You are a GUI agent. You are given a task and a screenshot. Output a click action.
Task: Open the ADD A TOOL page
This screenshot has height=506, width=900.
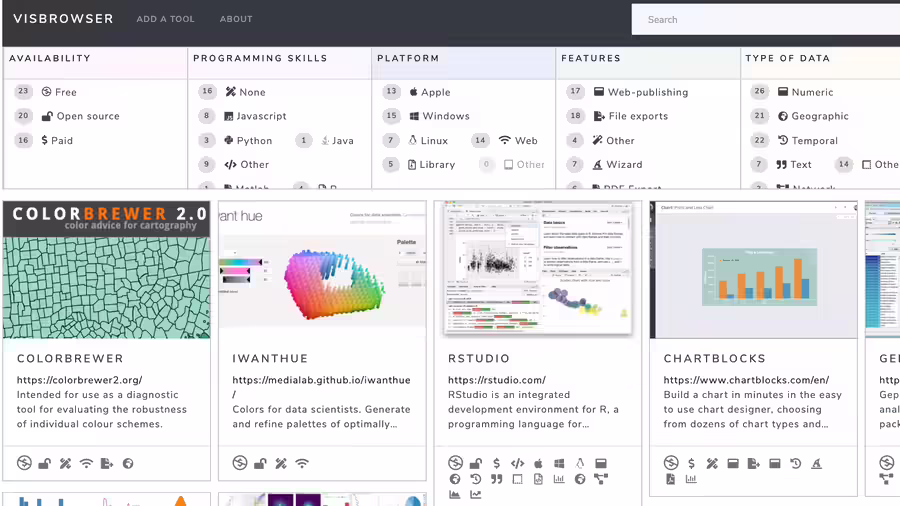[x=165, y=19]
